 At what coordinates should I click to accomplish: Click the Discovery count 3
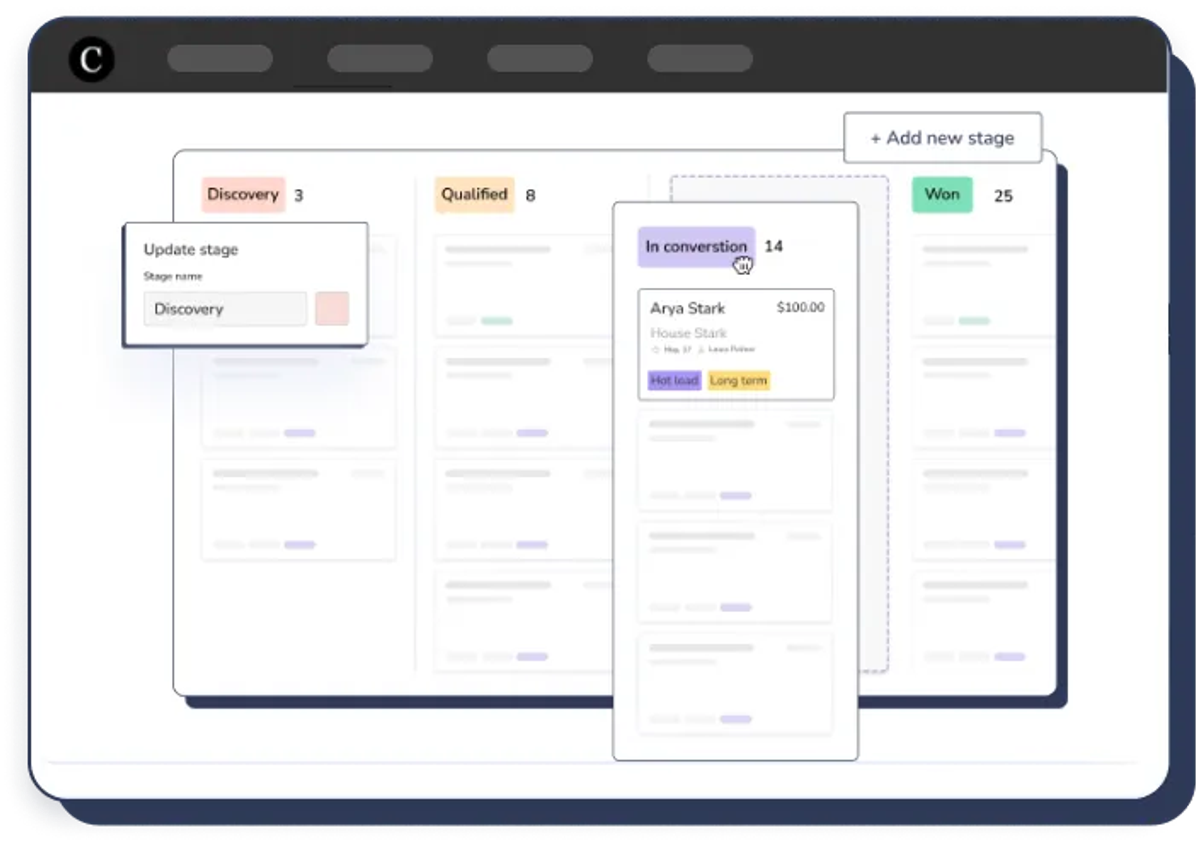[299, 196]
